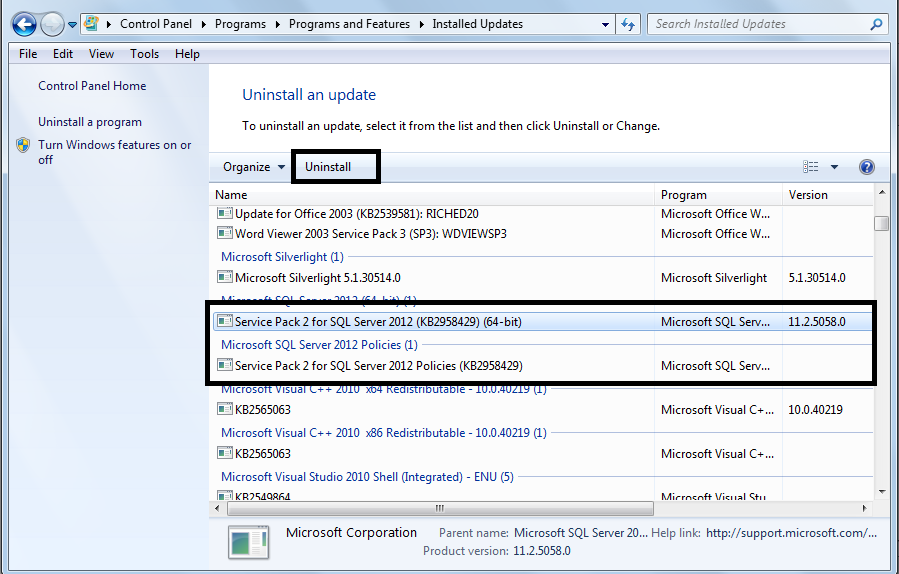Select KB2565063 under x86 Redistributable group
The width and height of the screenshot is (899, 574).
click(543, 454)
